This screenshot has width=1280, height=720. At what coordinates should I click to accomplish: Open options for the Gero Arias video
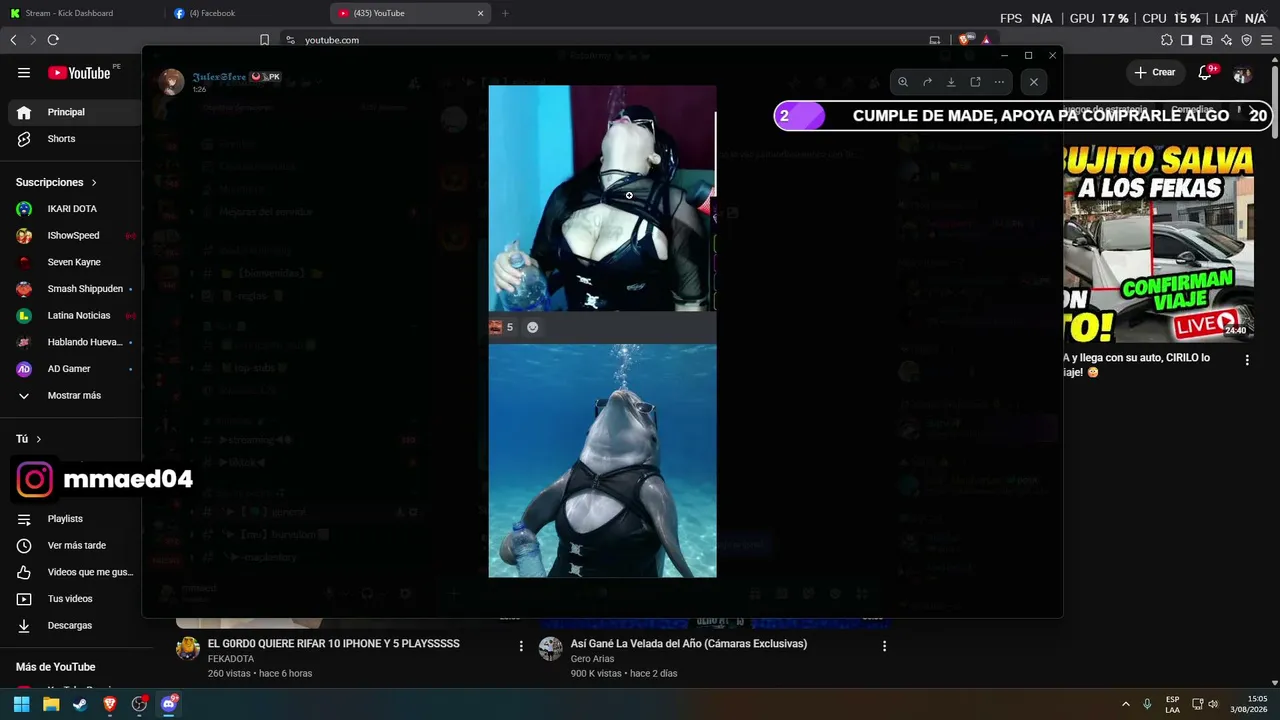(x=884, y=646)
